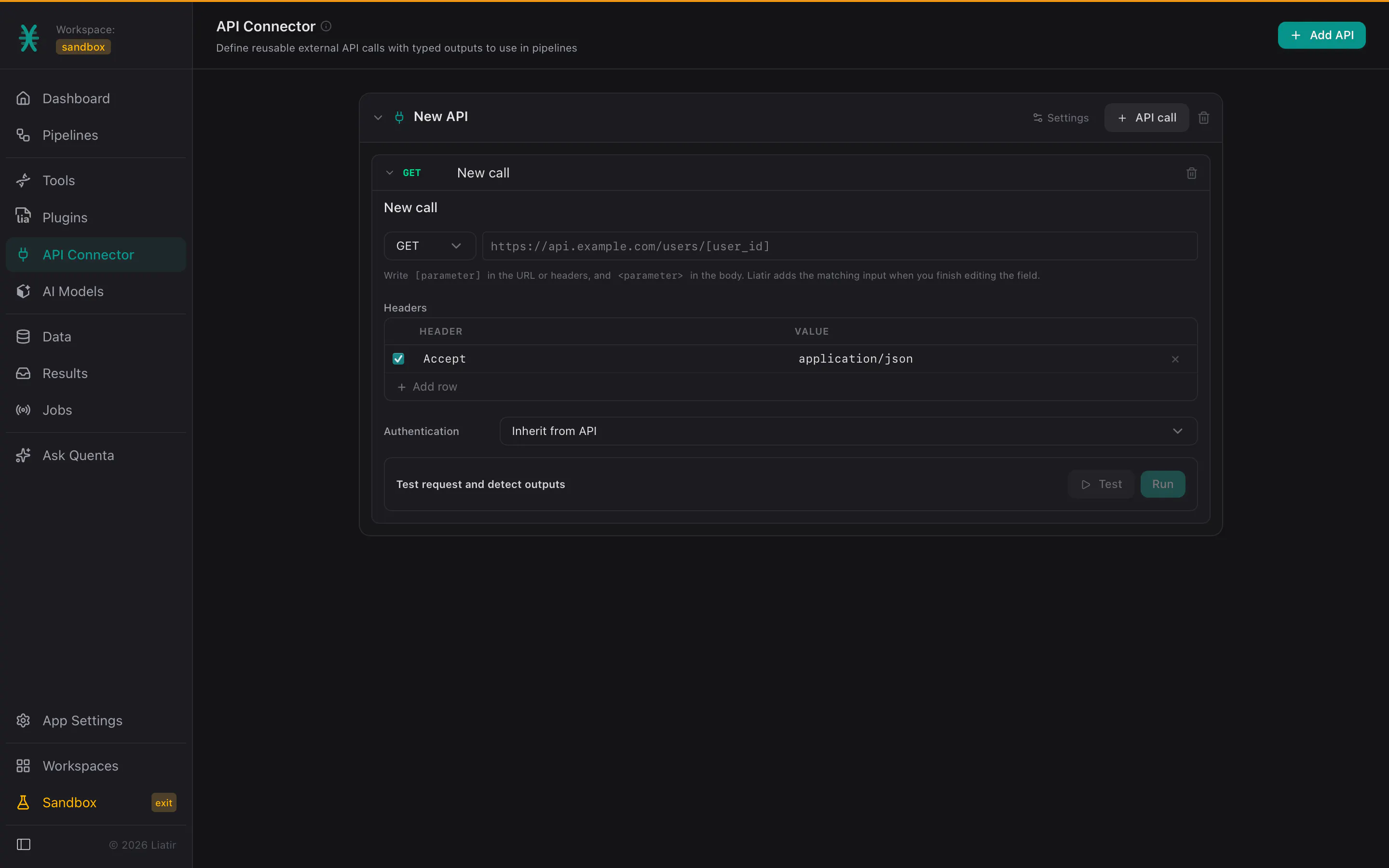Open the Authentication Inherit from API dropdown
1389x868 pixels.
(848, 431)
